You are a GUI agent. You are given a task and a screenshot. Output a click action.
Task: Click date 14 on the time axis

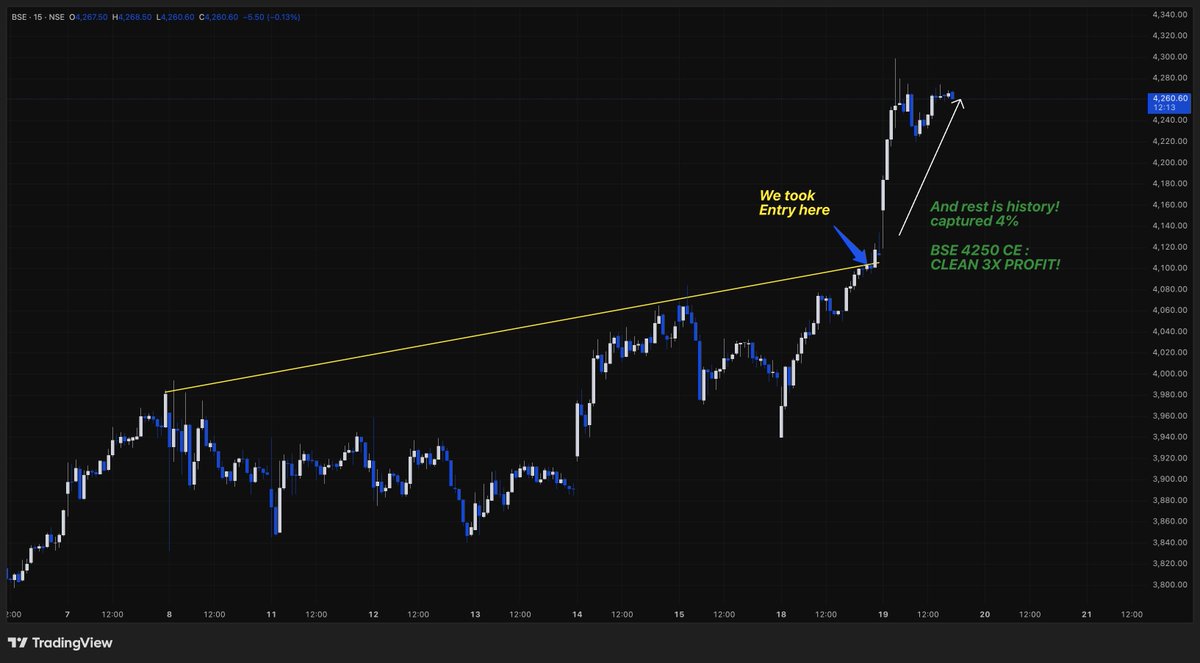click(577, 615)
